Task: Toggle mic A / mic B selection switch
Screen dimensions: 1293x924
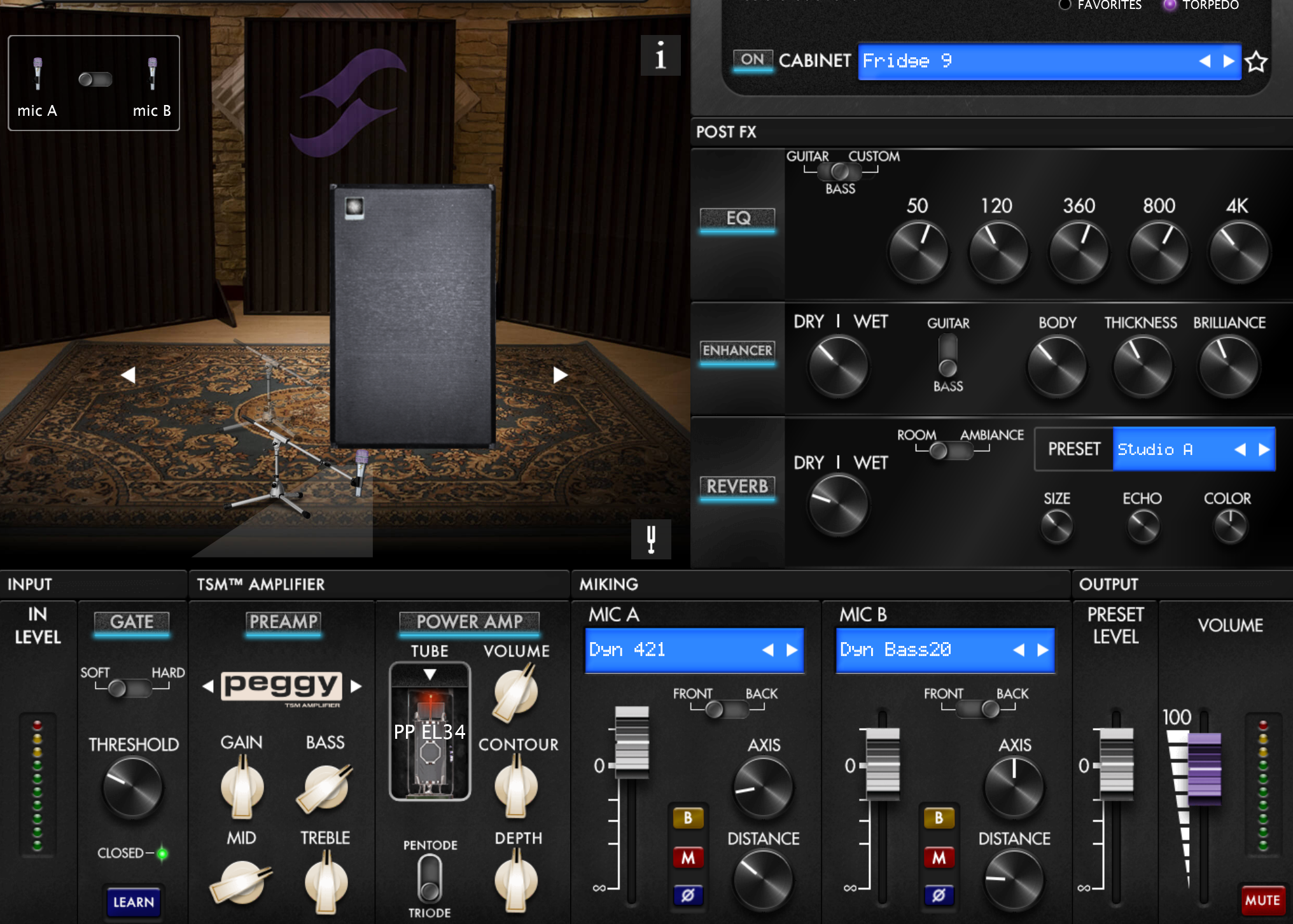Action: tap(95, 80)
